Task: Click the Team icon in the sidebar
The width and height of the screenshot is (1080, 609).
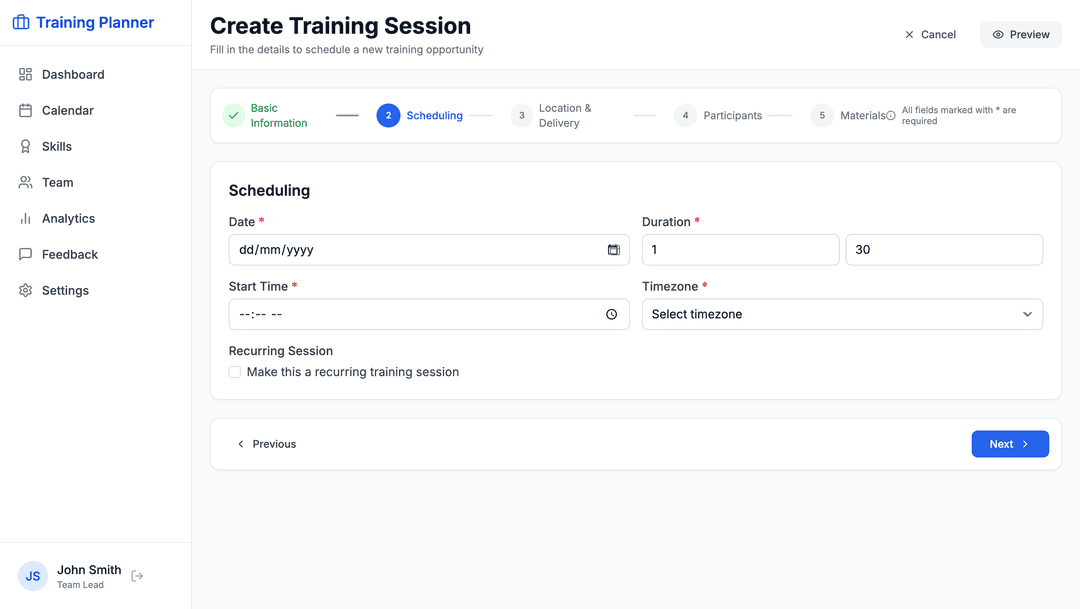Action: click(25, 182)
